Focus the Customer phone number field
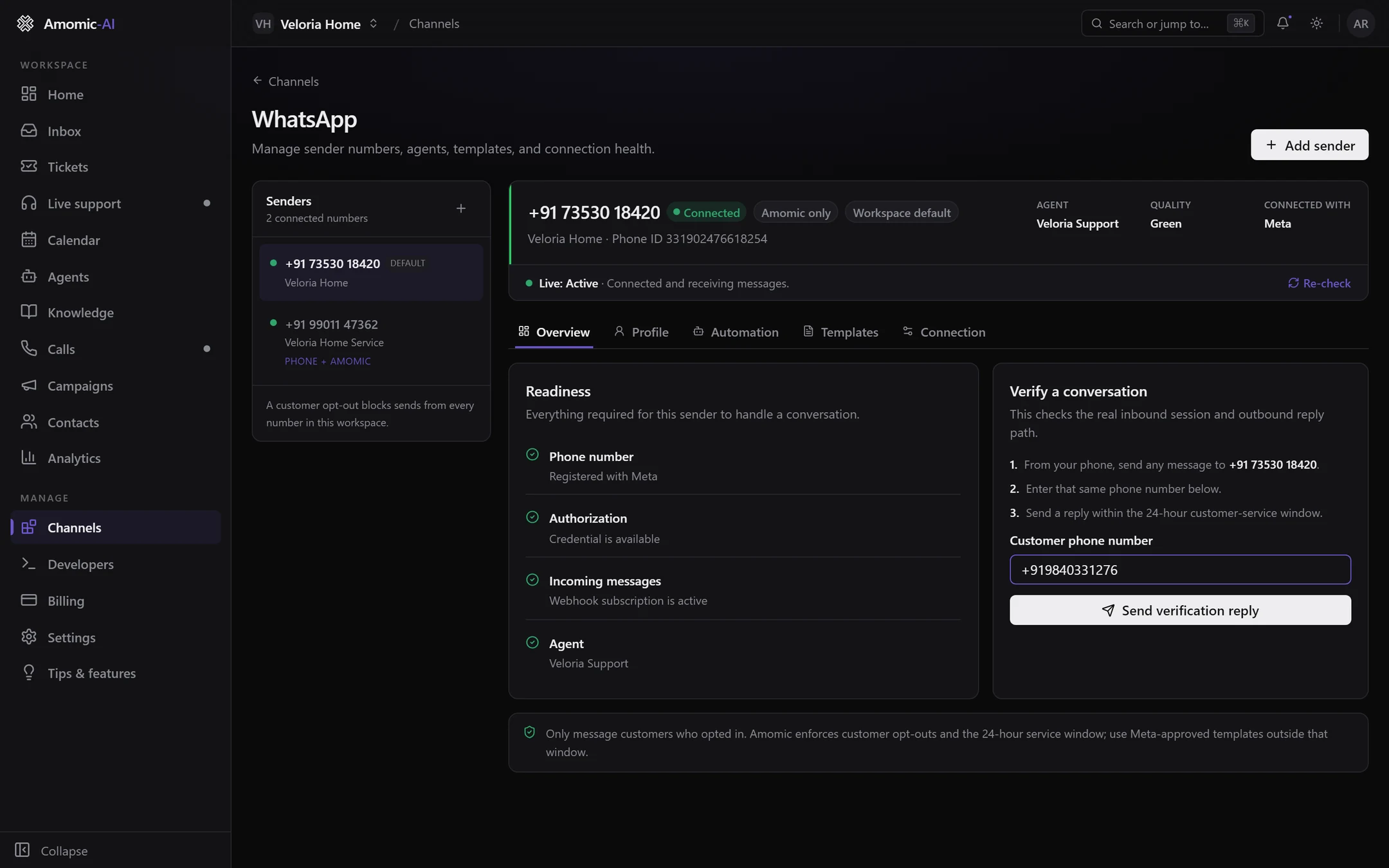1389x868 pixels. 1180,570
